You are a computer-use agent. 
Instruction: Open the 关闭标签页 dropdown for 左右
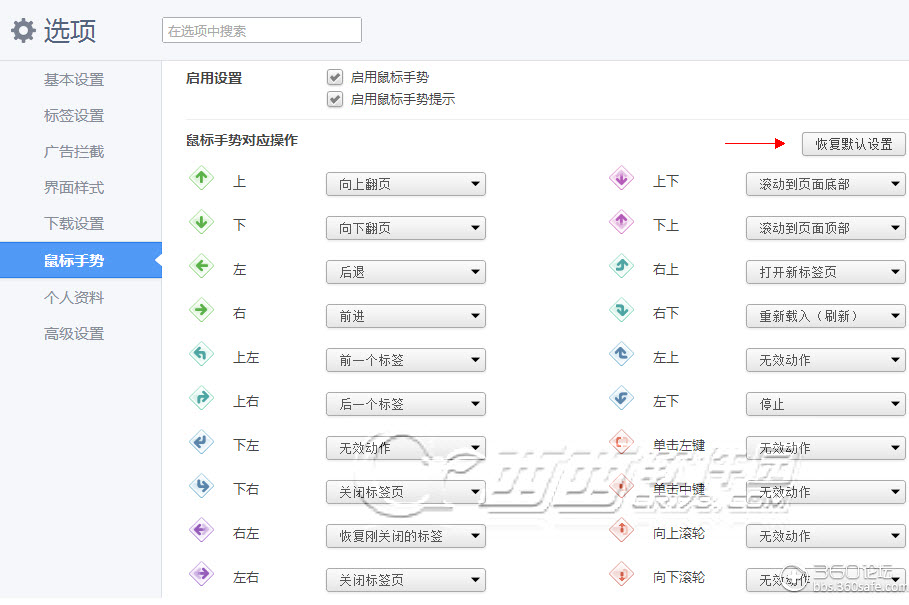pyautogui.click(x=406, y=580)
